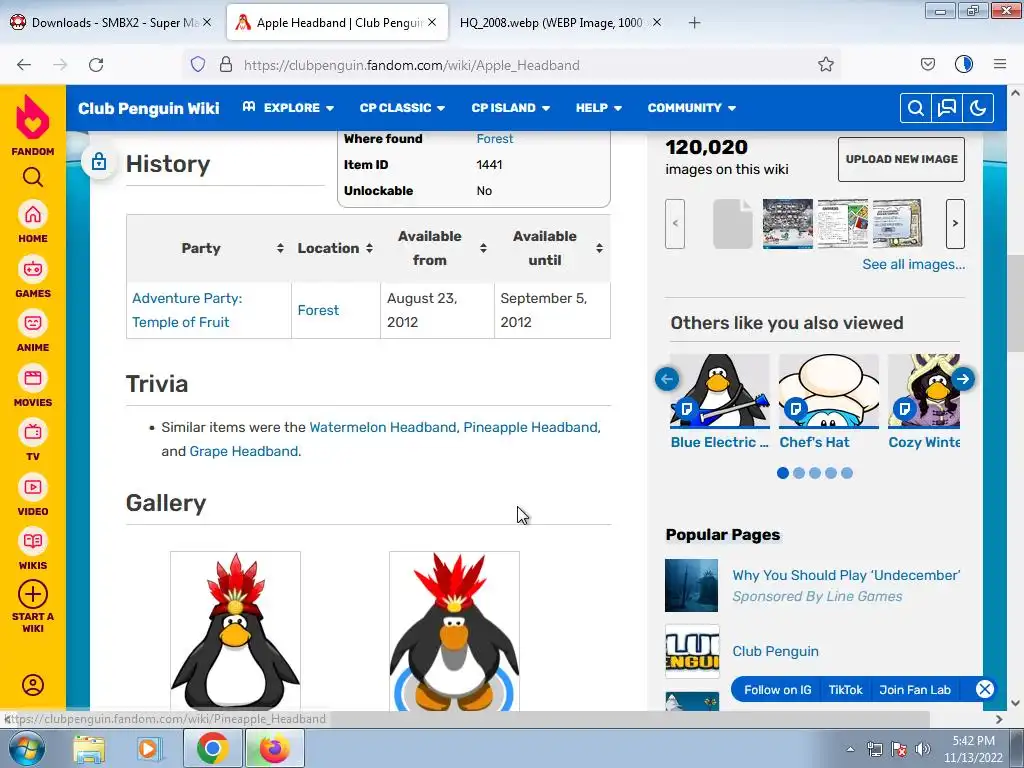Advance Others viewed carousel right arrow
Image resolution: width=1024 pixels, height=768 pixels.
[x=963, y=379]
